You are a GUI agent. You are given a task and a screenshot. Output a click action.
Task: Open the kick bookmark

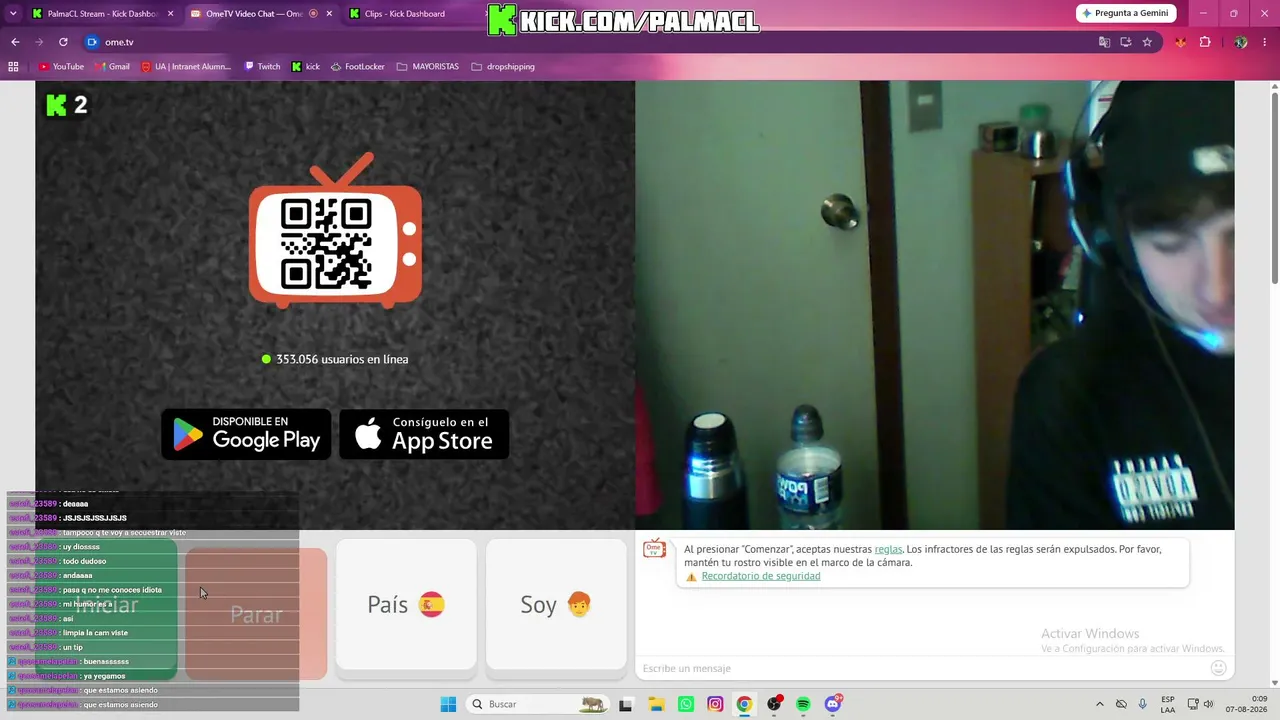[306, 67]
